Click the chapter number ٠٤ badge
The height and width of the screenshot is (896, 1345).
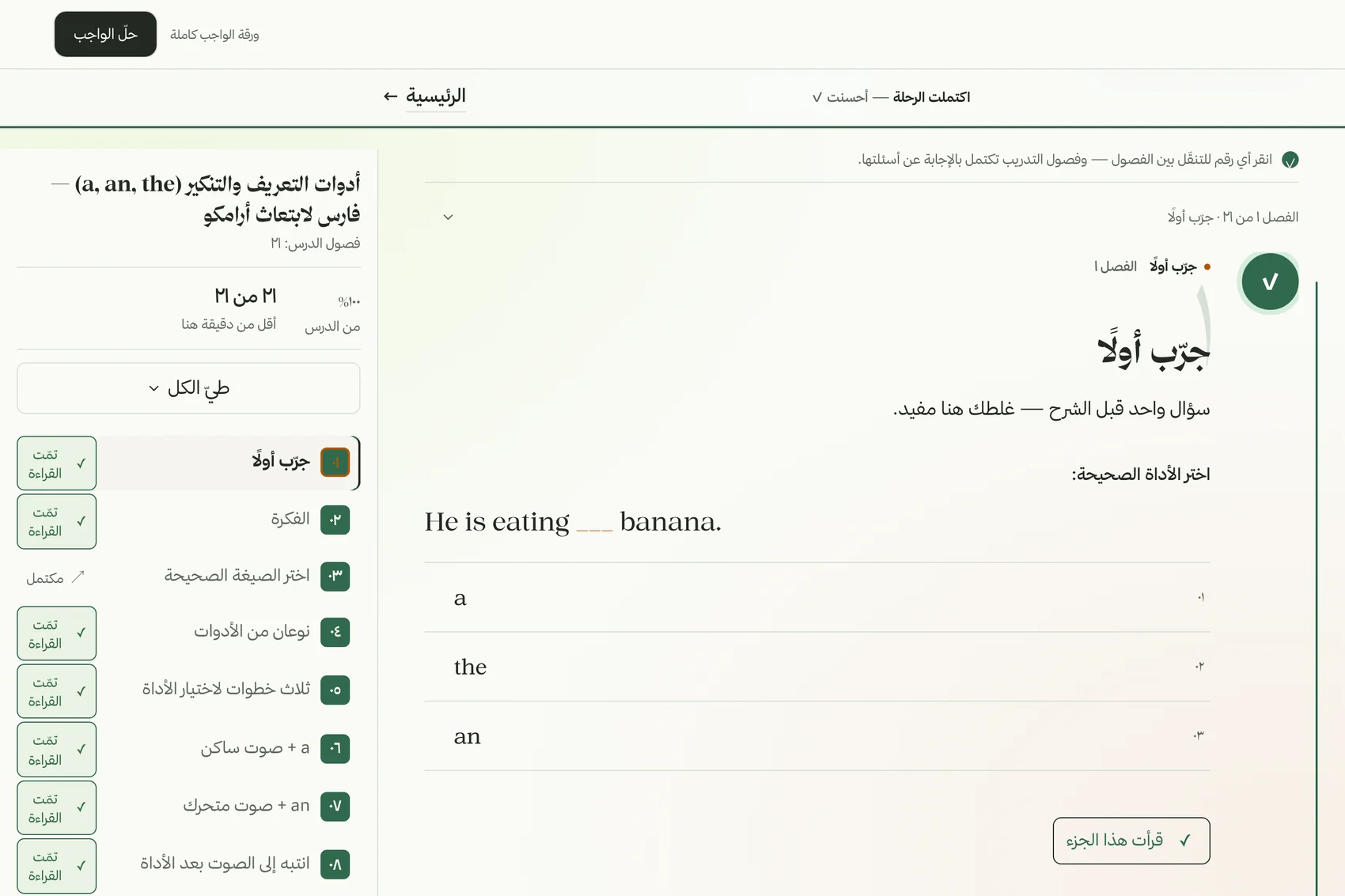coord(335,632)
